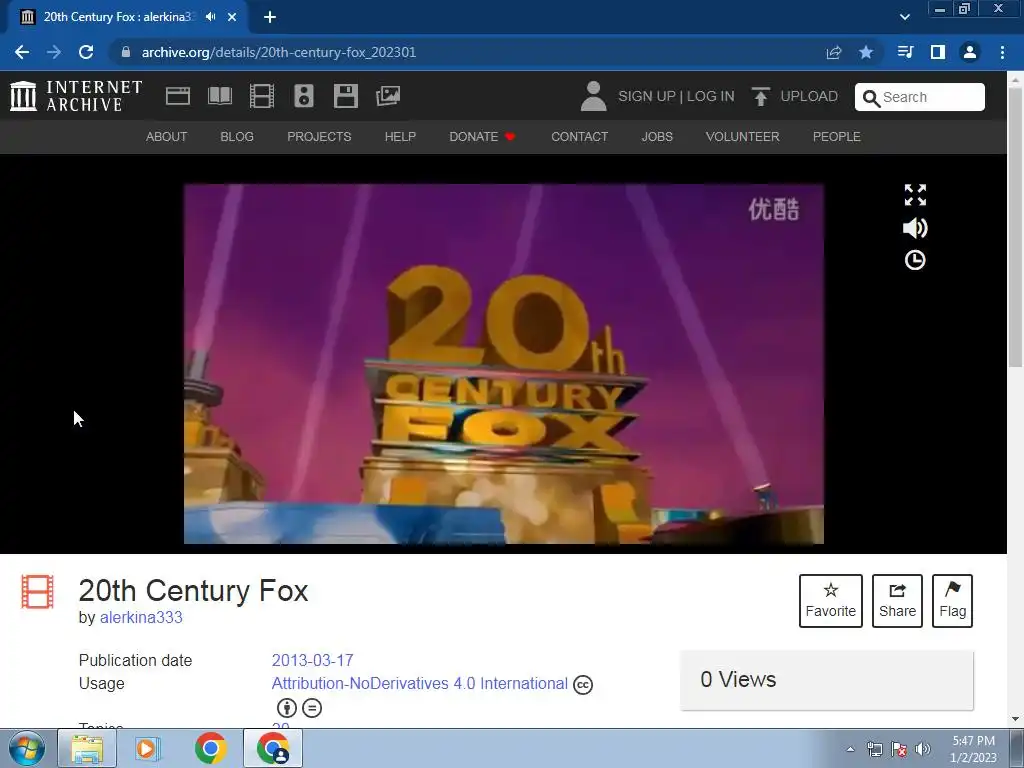Open the Texts book icon
This screenshot has width=1024, height=768.
tap(220, 96)
